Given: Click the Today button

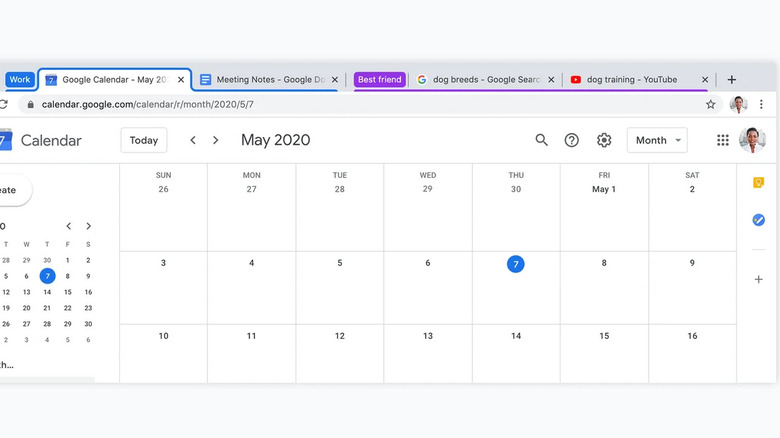Looking at the screenshot, I should click(144, 140).
